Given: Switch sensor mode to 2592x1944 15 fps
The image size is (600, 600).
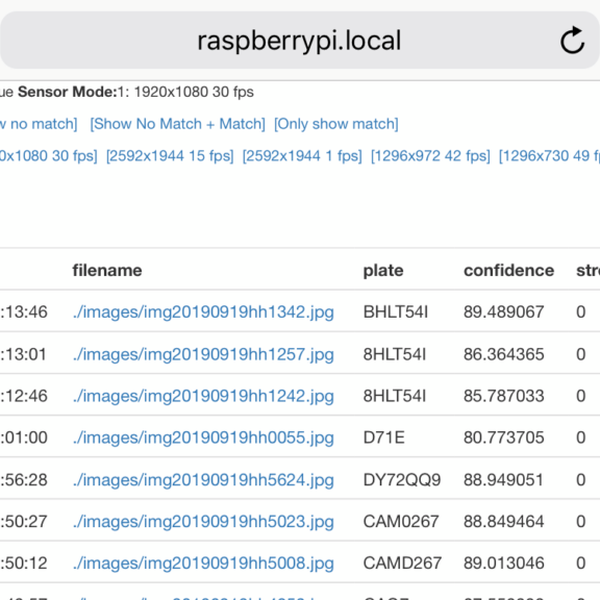Looking at the screenshot, I should [x=170, y=156].
